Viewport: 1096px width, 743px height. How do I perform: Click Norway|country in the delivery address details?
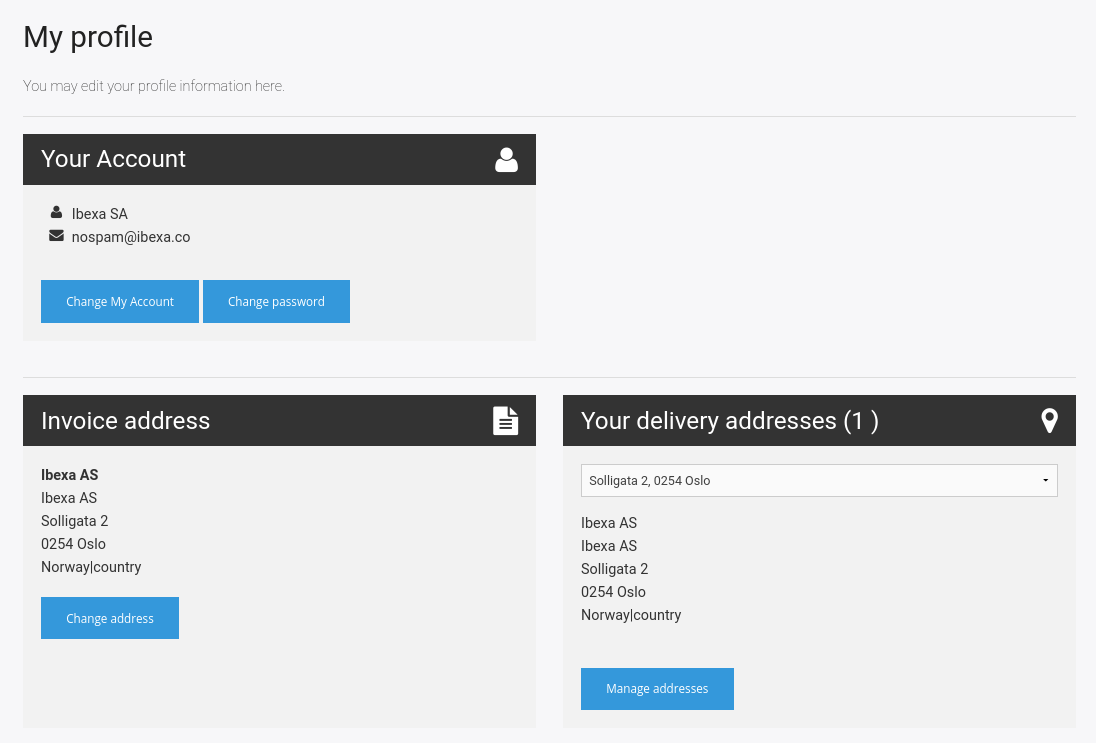631,615
